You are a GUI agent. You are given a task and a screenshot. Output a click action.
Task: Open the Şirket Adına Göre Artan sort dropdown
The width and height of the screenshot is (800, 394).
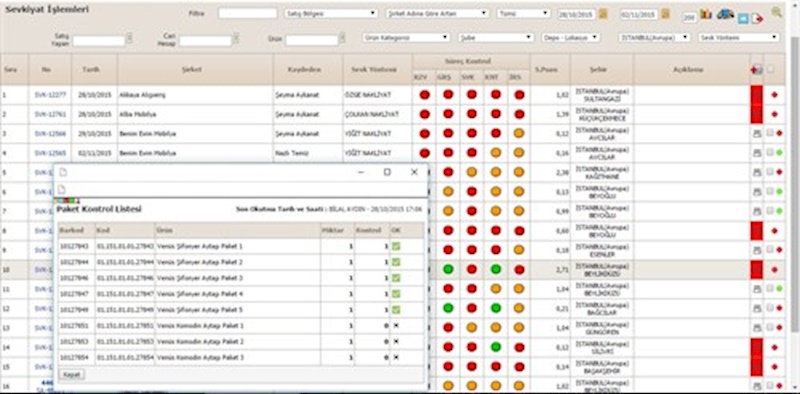tap(438, 14)
